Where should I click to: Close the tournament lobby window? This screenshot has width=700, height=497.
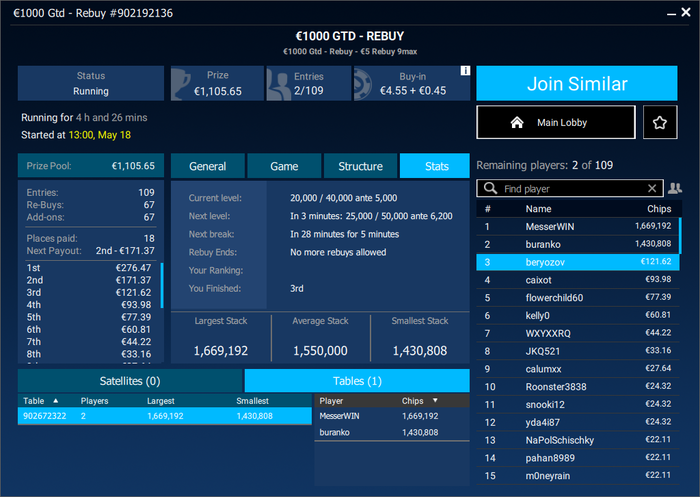click(x=686, y=13)
